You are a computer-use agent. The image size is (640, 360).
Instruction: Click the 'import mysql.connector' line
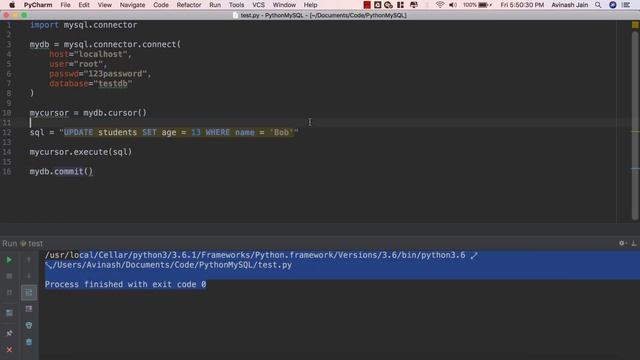coord(83,25)
